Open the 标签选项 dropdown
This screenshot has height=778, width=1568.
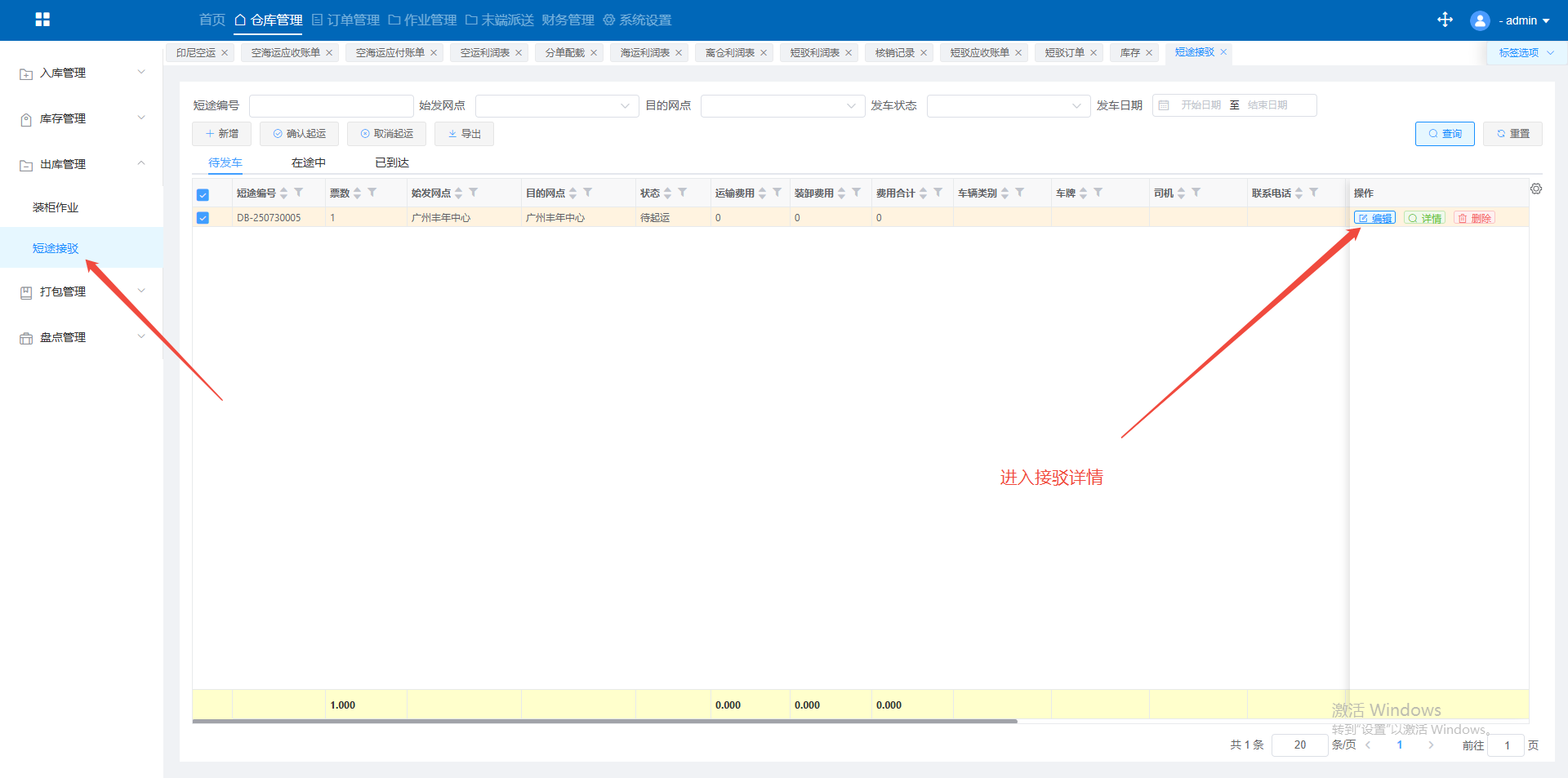tap(1526, 53)
